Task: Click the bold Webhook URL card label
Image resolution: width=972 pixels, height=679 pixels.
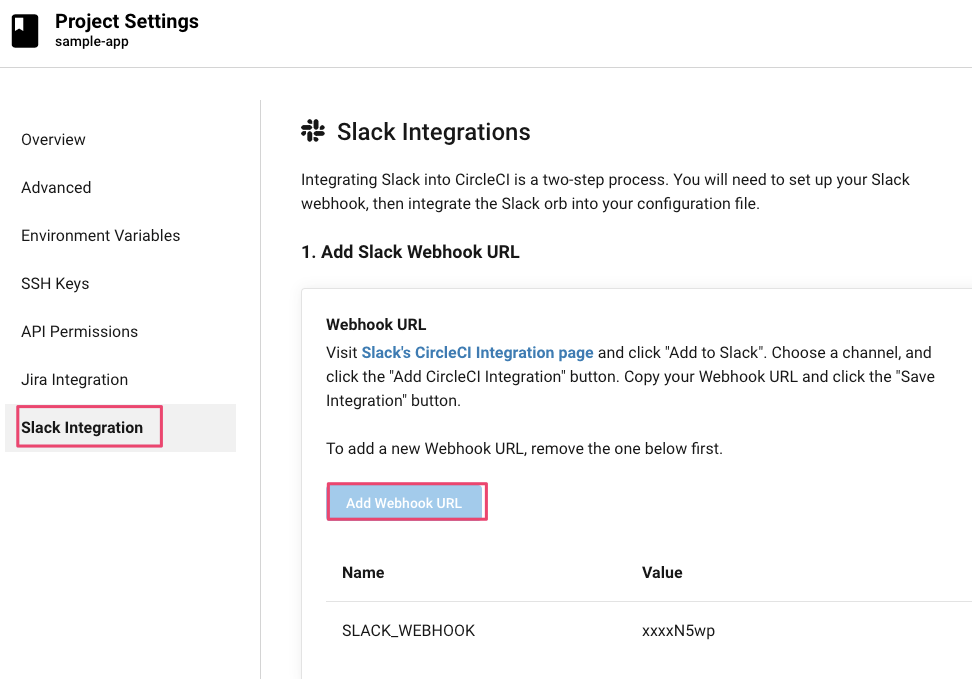Action: [x=376, y=325]
